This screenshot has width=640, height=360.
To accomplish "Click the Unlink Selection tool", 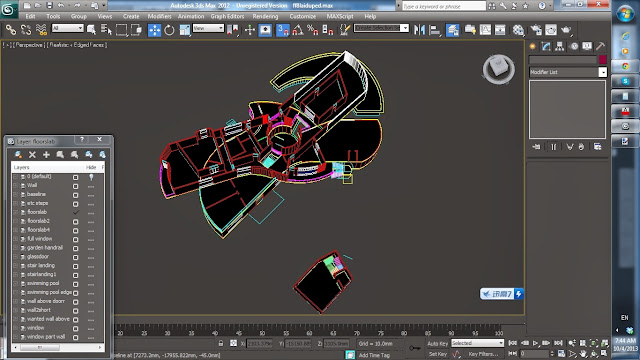I will click(26, 30).
